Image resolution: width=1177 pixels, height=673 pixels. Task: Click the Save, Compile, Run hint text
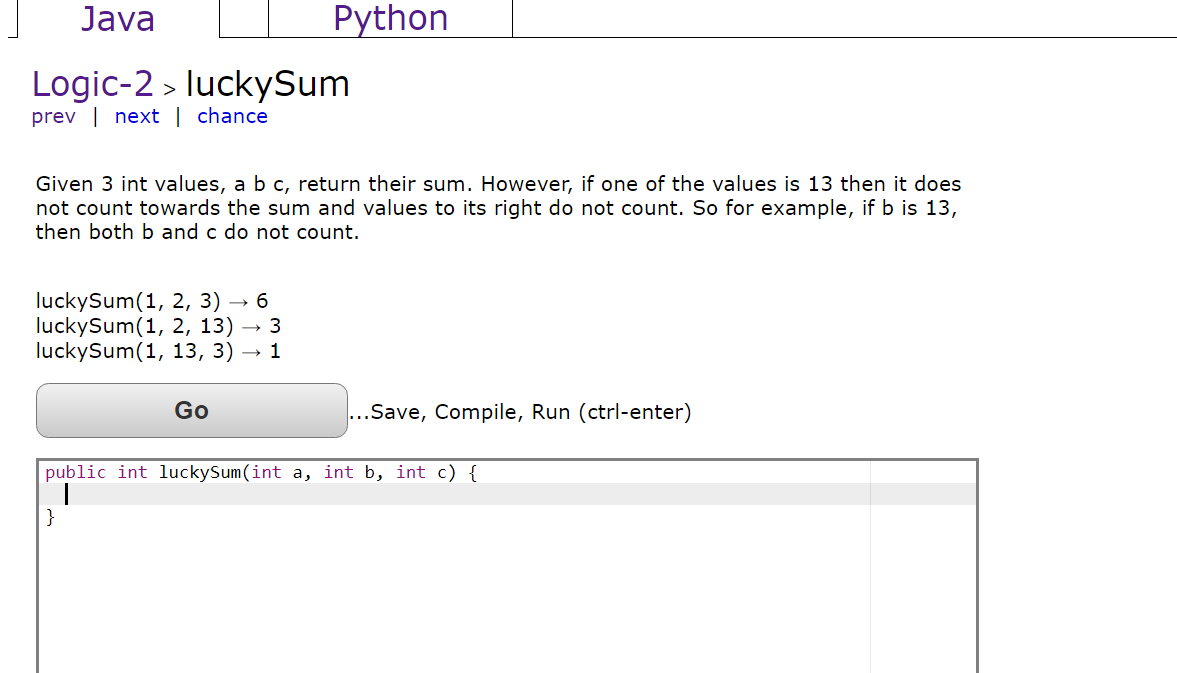tap(520, 411)
